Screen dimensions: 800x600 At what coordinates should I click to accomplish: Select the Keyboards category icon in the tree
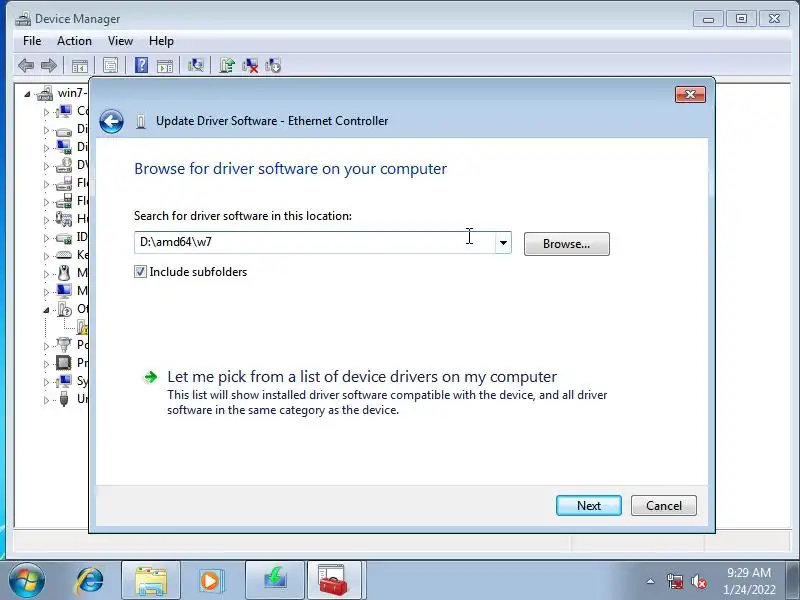pyautogui.click(x=64, y=255)
